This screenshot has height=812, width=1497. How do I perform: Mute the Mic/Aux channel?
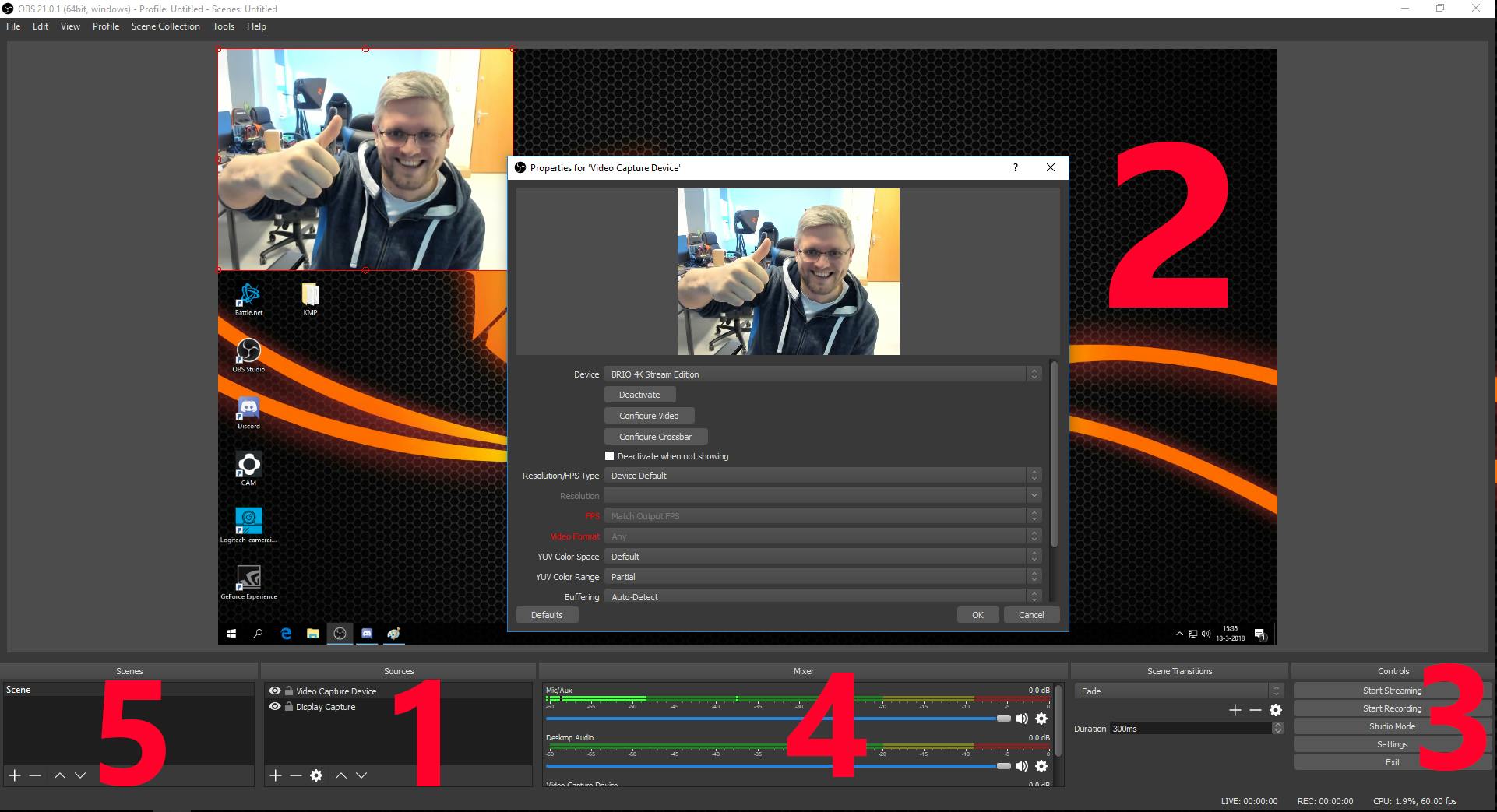pyautogui.click(x=1021, y=719)
